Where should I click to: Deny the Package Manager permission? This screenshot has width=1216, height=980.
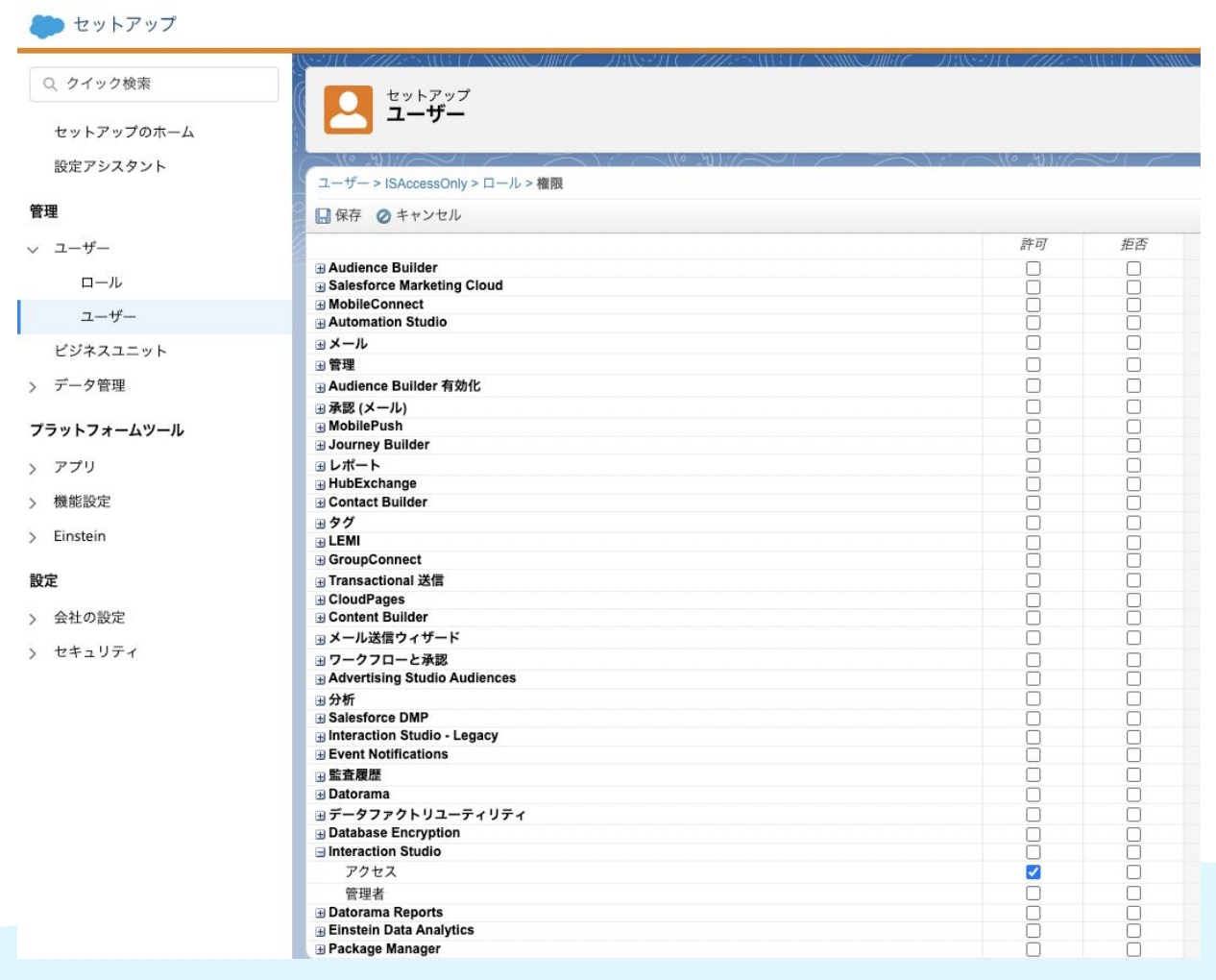tap(1133, 949)
